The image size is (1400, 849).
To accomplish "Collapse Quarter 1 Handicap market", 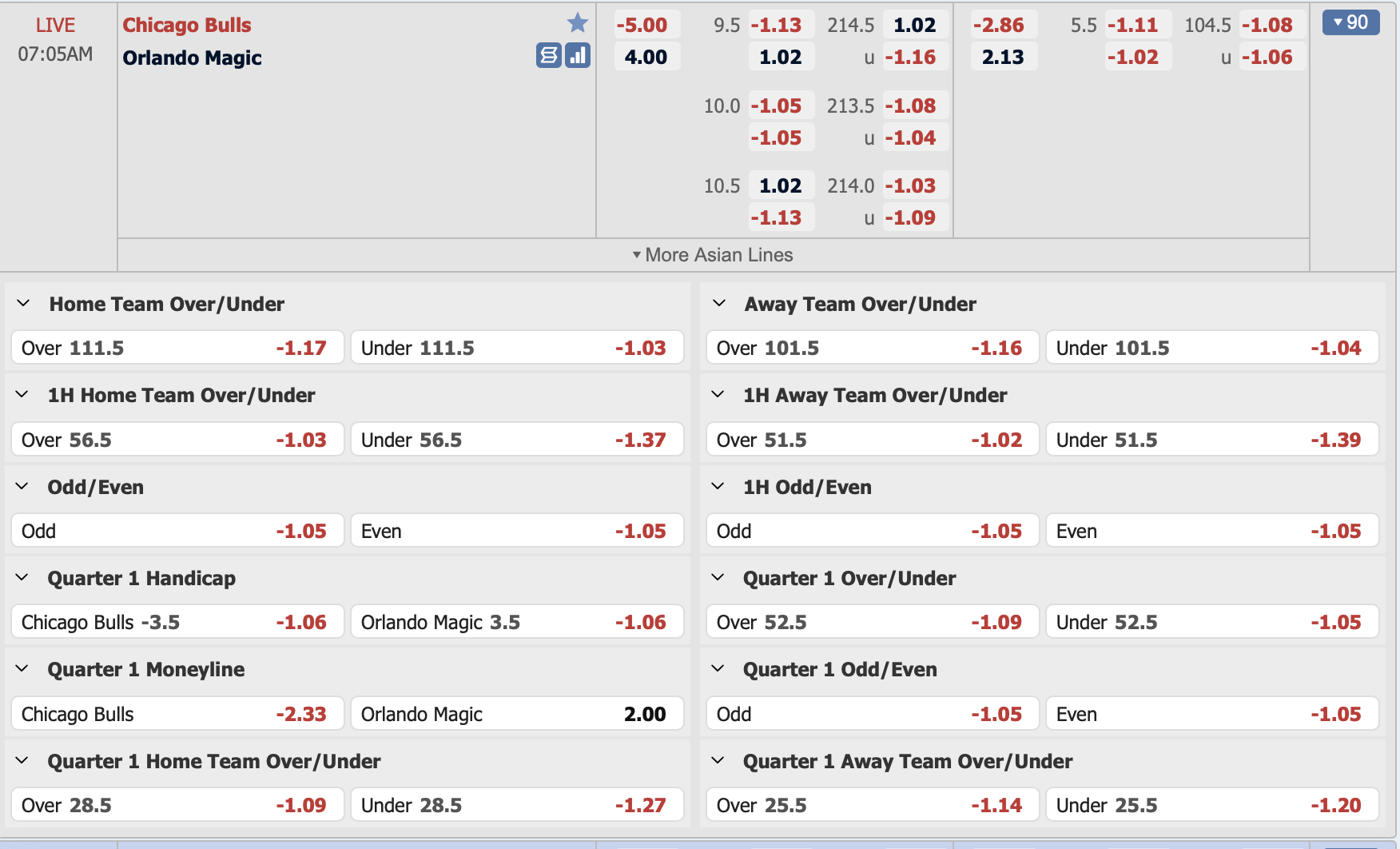I will (x=22, y=578).
